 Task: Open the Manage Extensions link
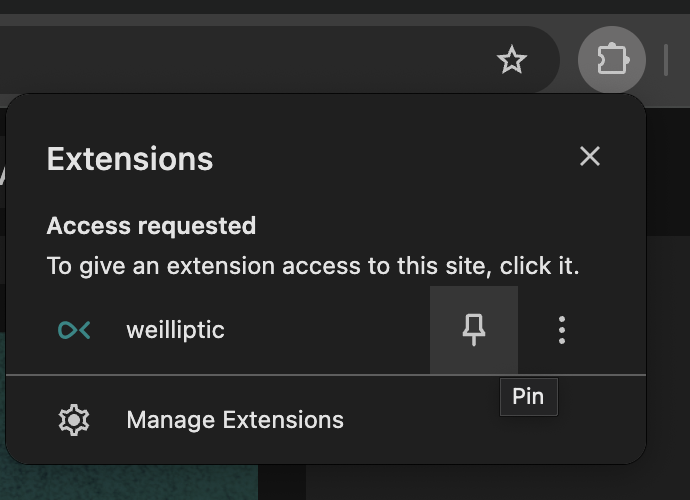tap(235, 420)
